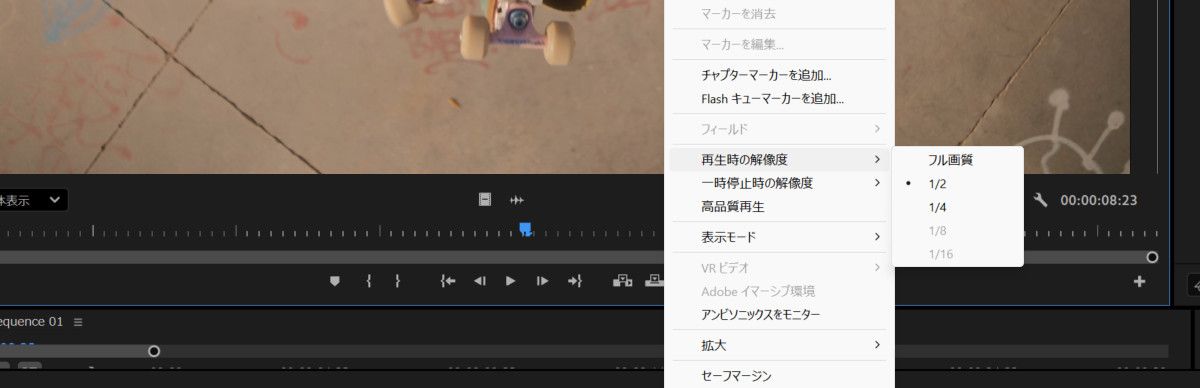Expand the 拡大 submenu
Viewport: 1200px width, 388px height.
tap(779, 345)
